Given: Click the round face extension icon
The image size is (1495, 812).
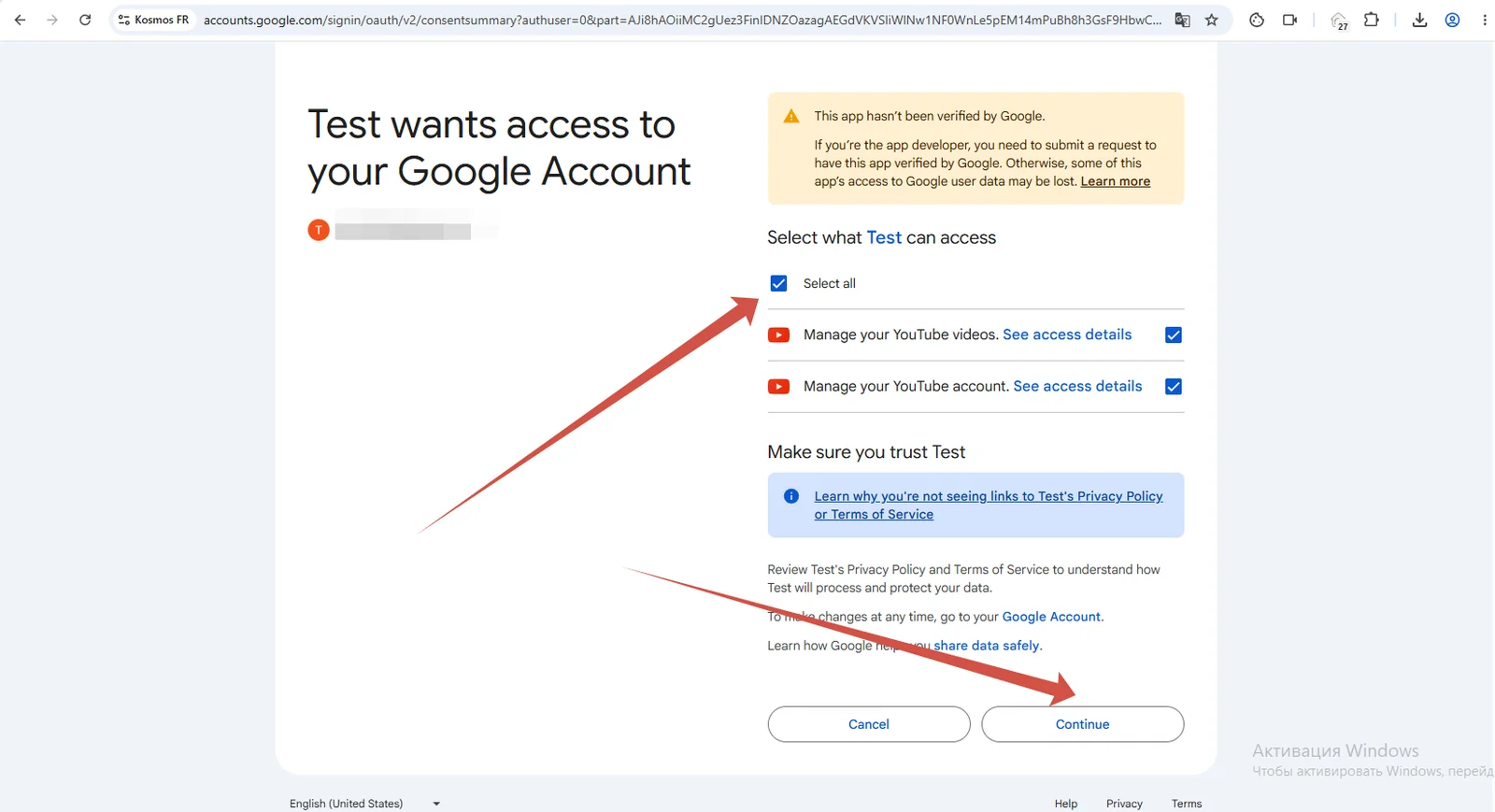Looking at the screenshot, I should (x=1257, y=20).
